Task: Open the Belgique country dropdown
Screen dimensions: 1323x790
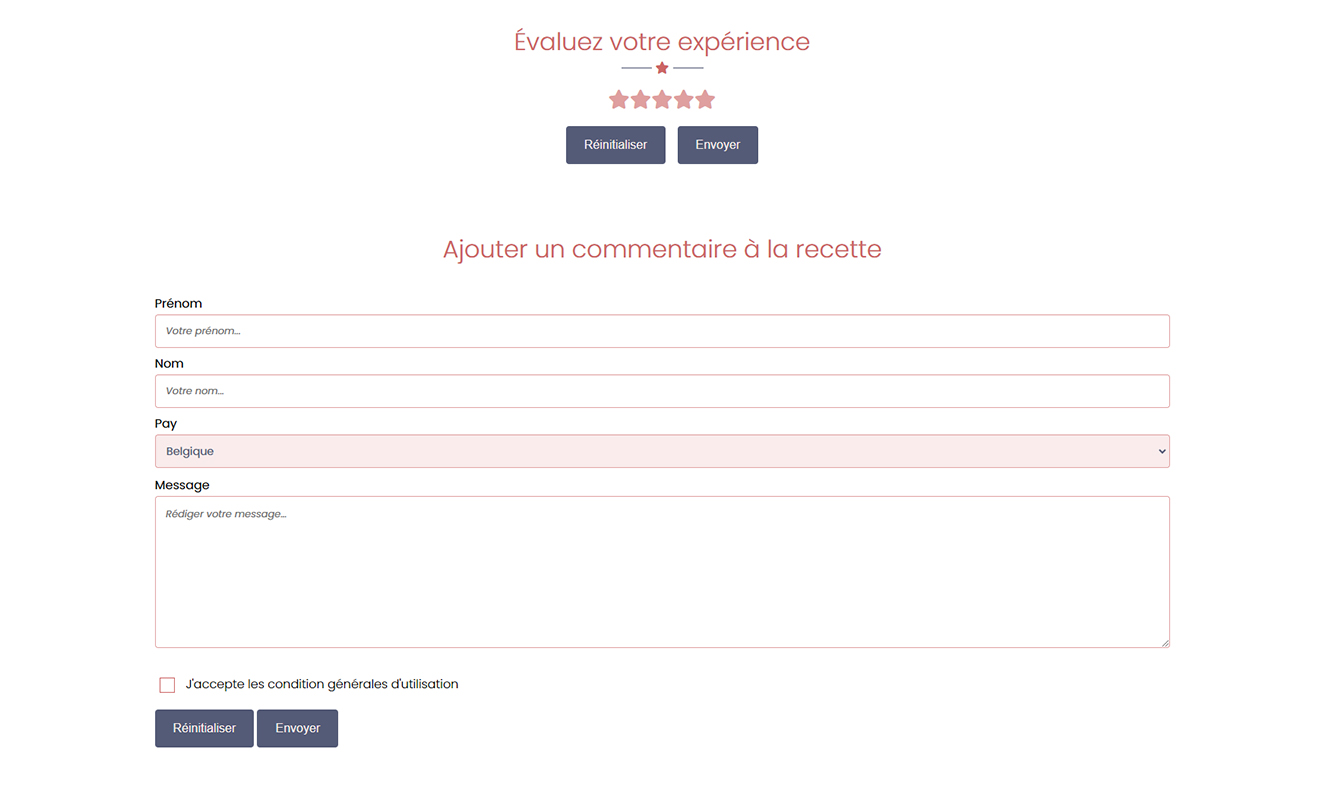Action: [662, 451]
